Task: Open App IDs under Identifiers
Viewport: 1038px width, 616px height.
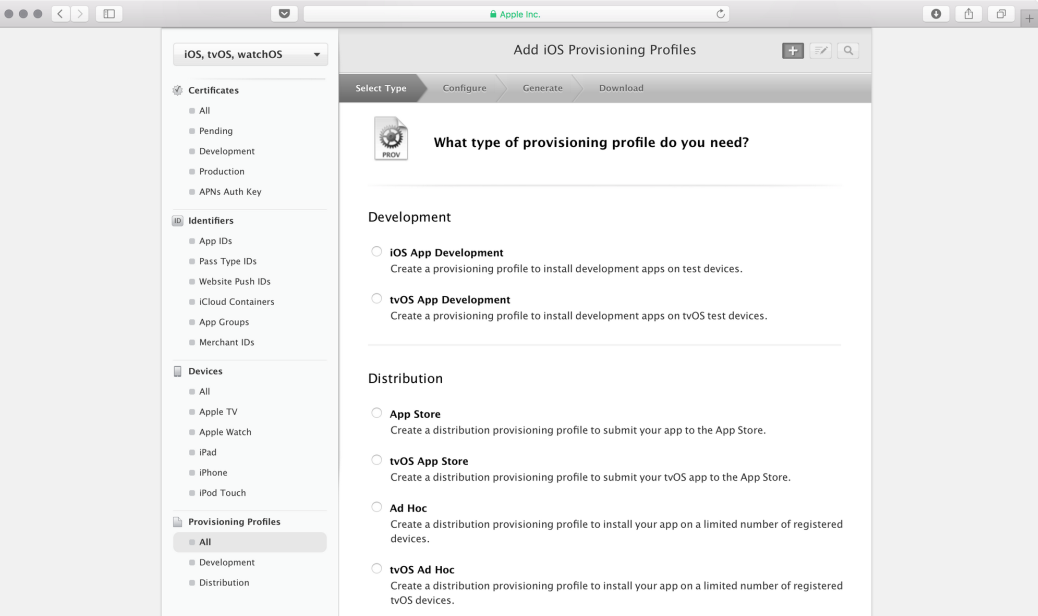Action: click(216, 241)
